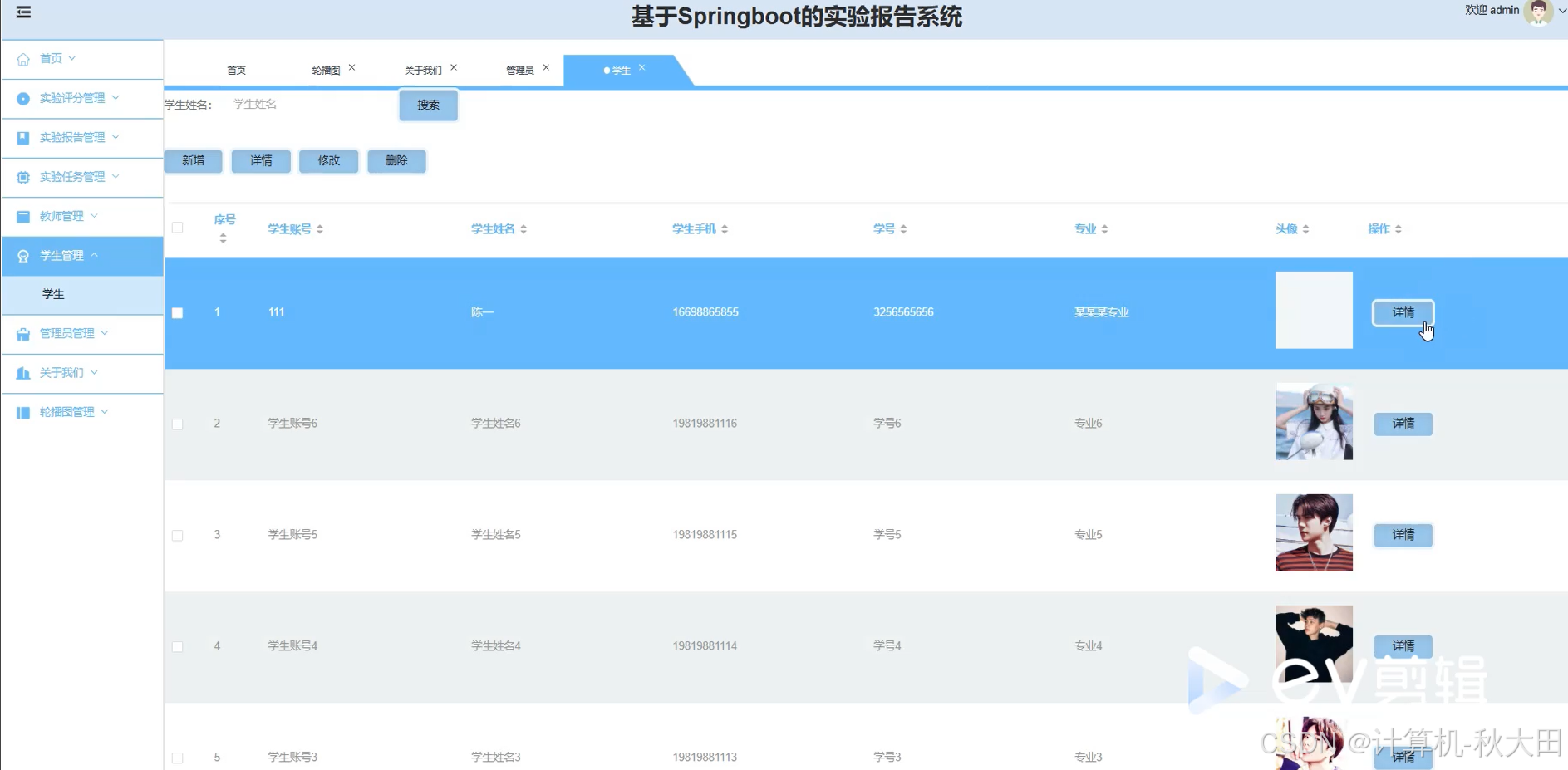
Task: Switch to the 管理员 tab
Action: pyautogui.click(x=519, y=70)
